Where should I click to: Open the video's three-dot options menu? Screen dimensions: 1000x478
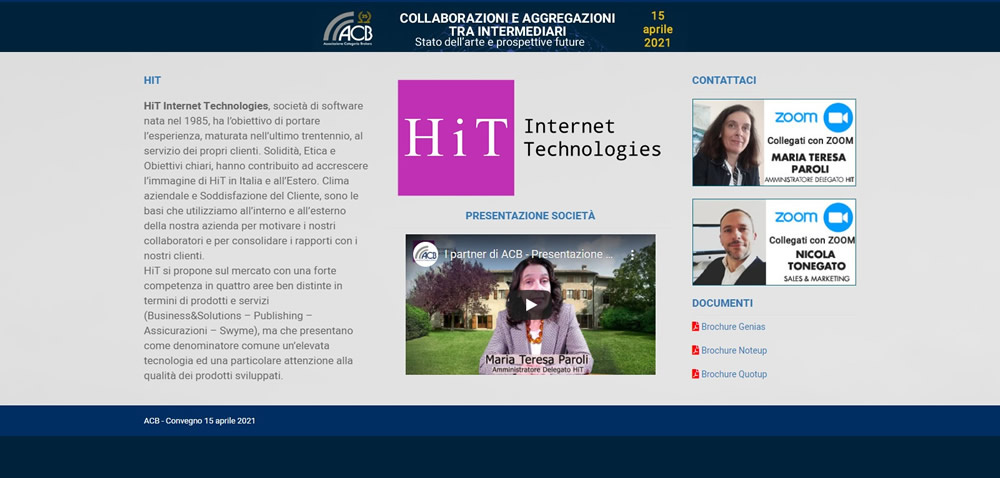[633, 254]
